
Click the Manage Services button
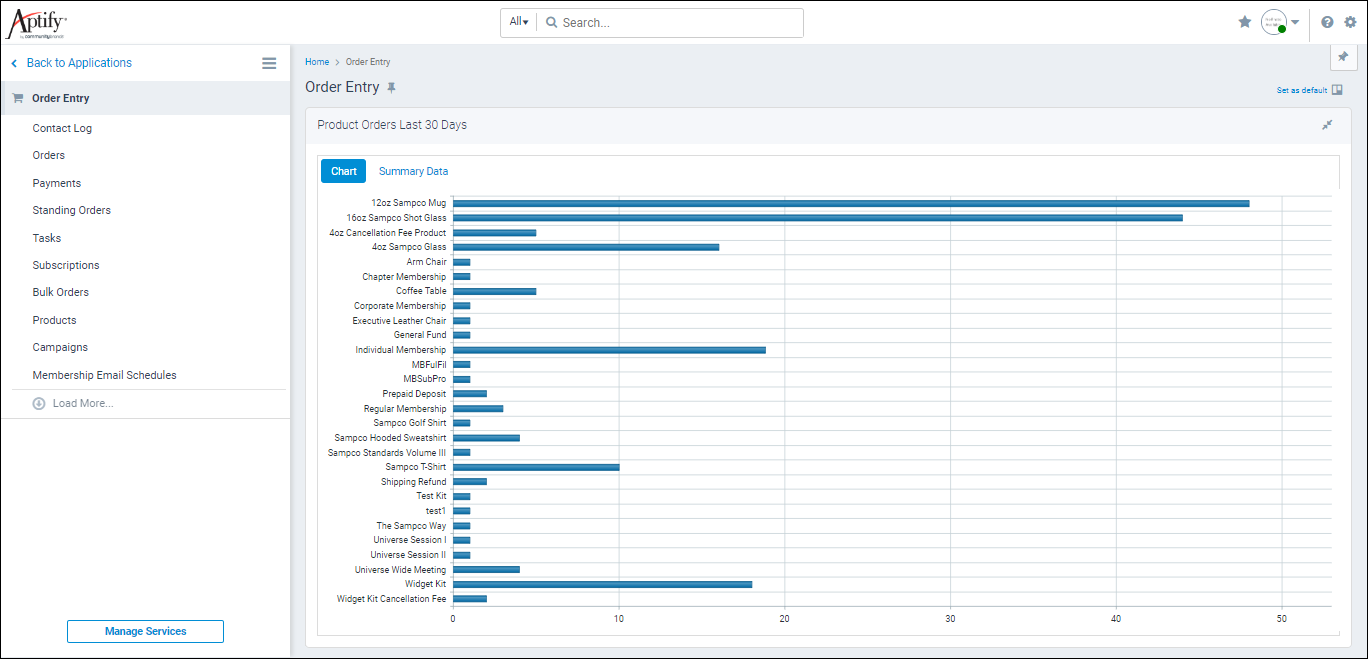tap(145, 631)
